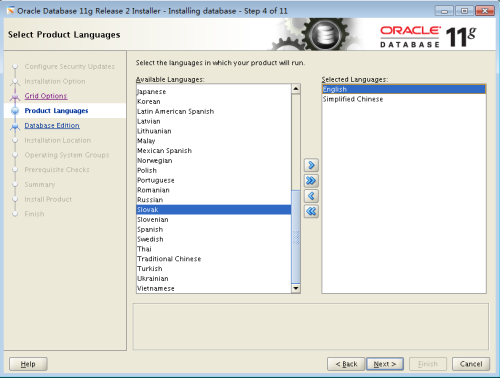Click the scroll down arrow in Available Languages

point(296,288)
